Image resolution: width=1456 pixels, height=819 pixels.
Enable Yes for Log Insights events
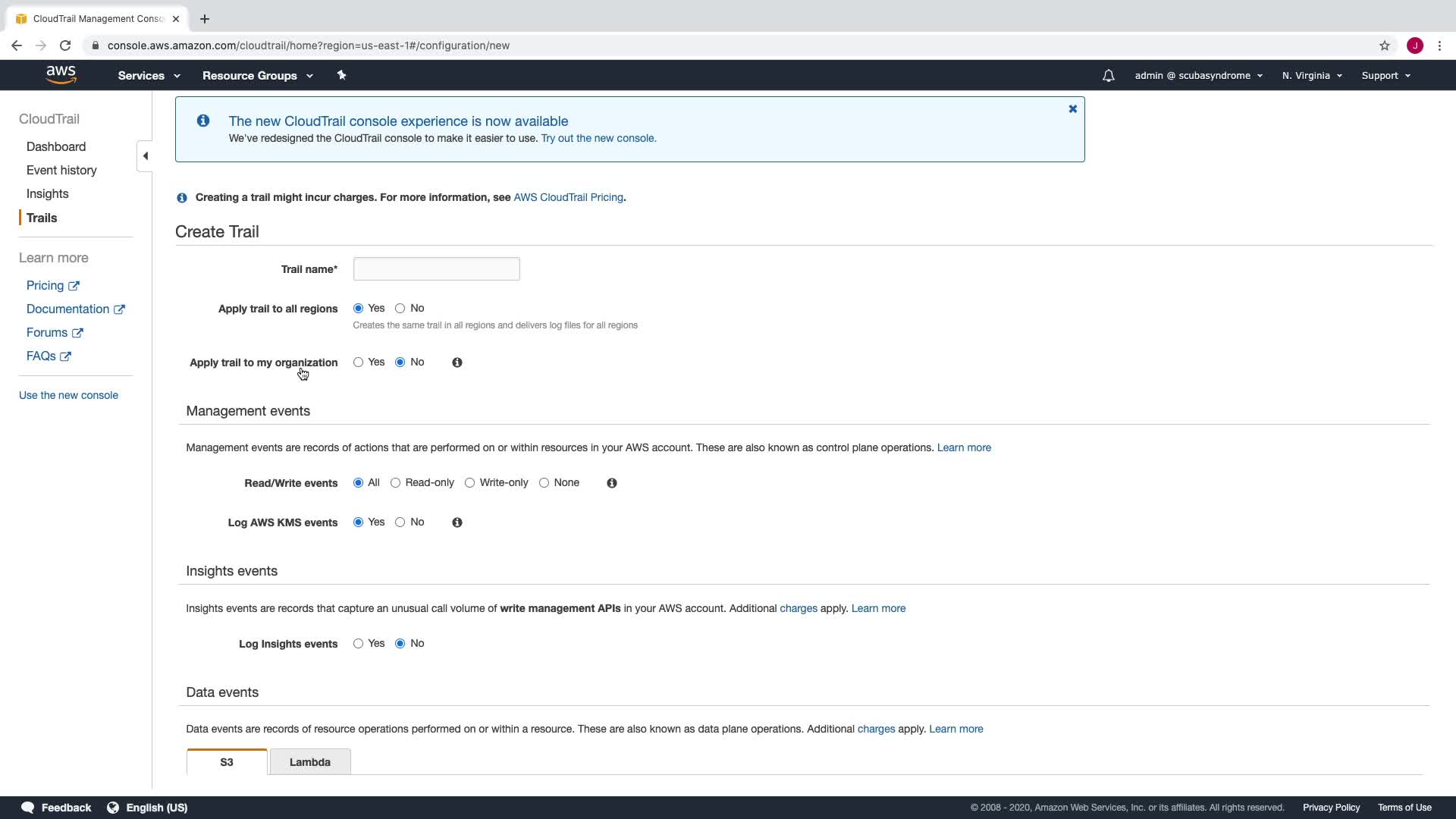point(359,644)
